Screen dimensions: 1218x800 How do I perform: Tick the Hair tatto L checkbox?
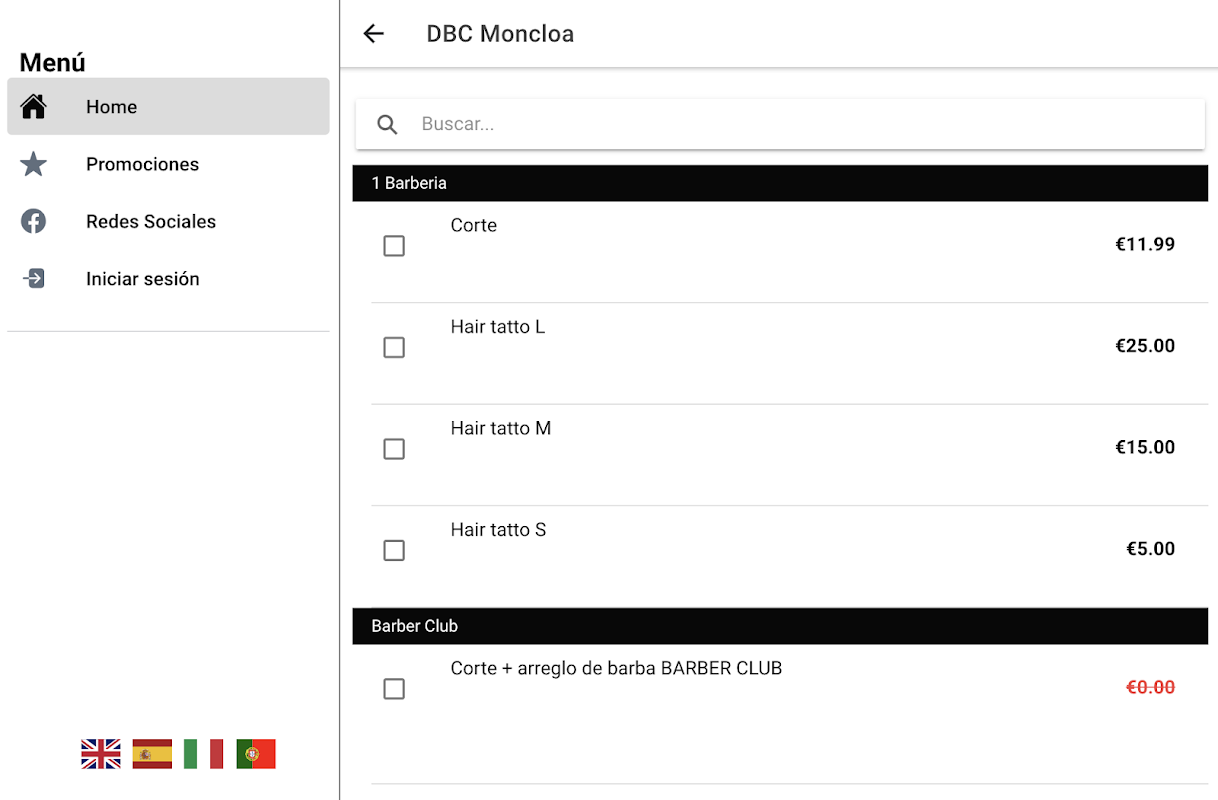point(394,347)
